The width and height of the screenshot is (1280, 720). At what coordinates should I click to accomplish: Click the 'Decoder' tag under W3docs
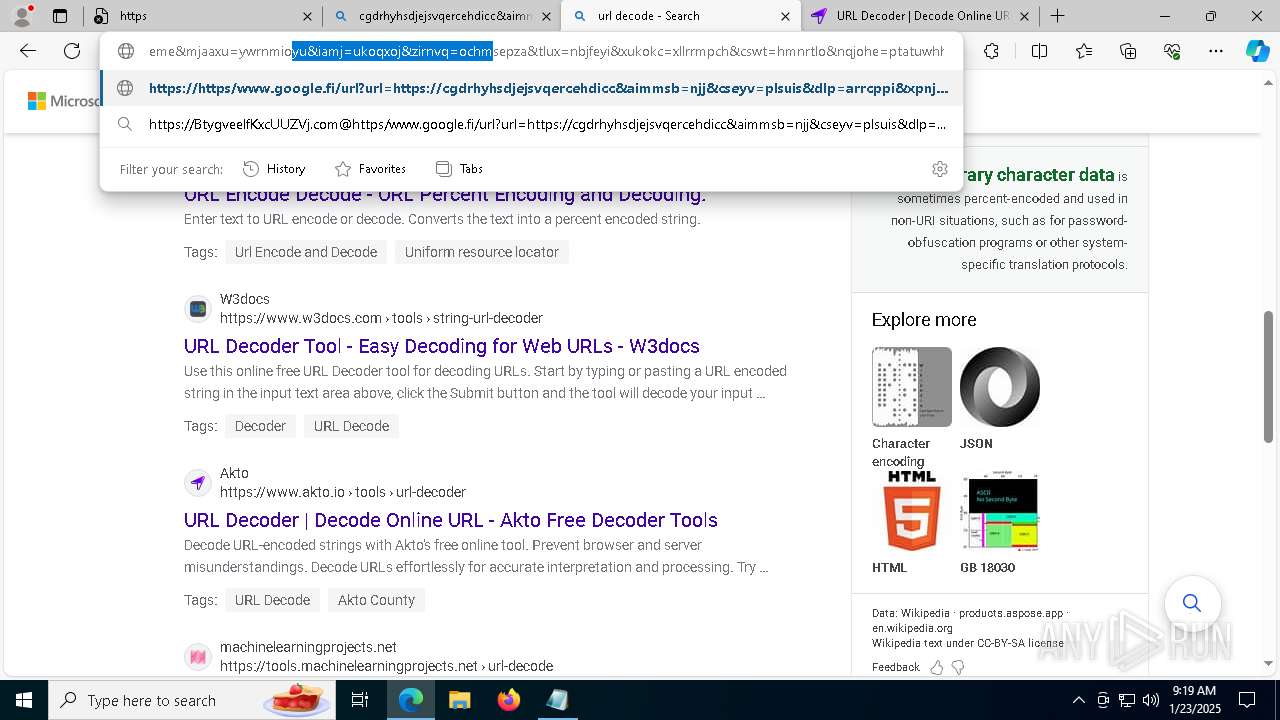(260, 426)
